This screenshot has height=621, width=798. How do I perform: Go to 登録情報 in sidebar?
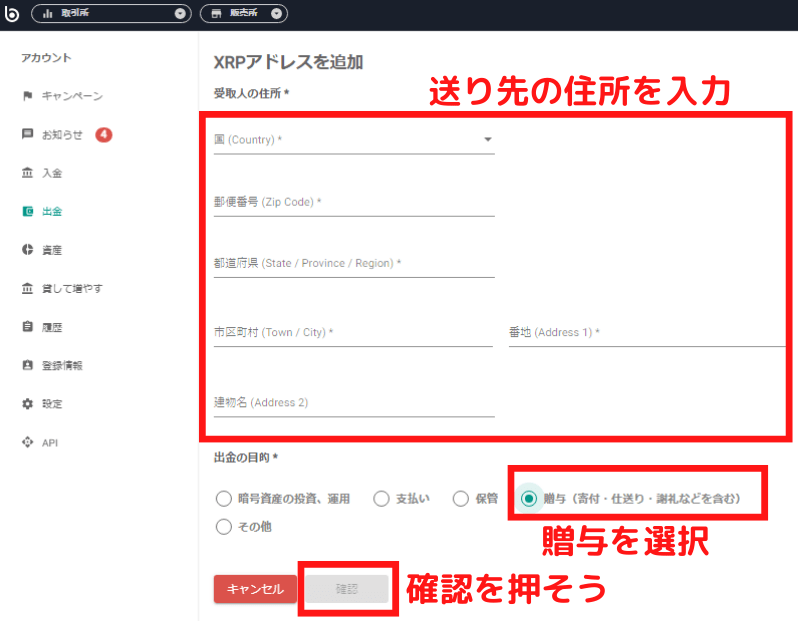tap(62, 365)
